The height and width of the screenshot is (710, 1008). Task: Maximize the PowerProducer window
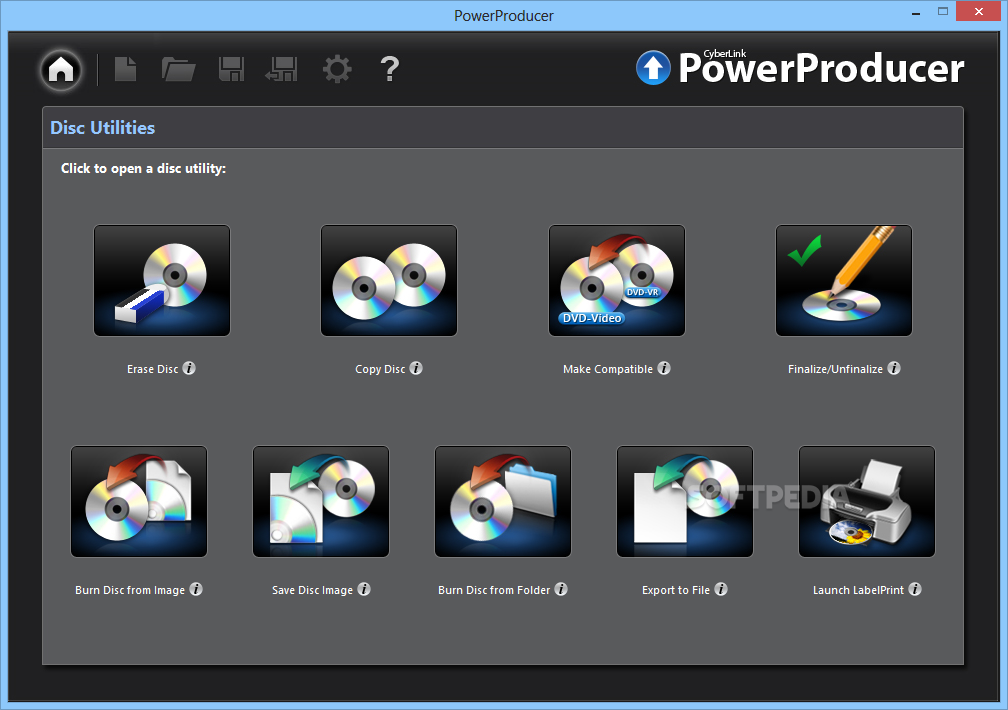942,12
